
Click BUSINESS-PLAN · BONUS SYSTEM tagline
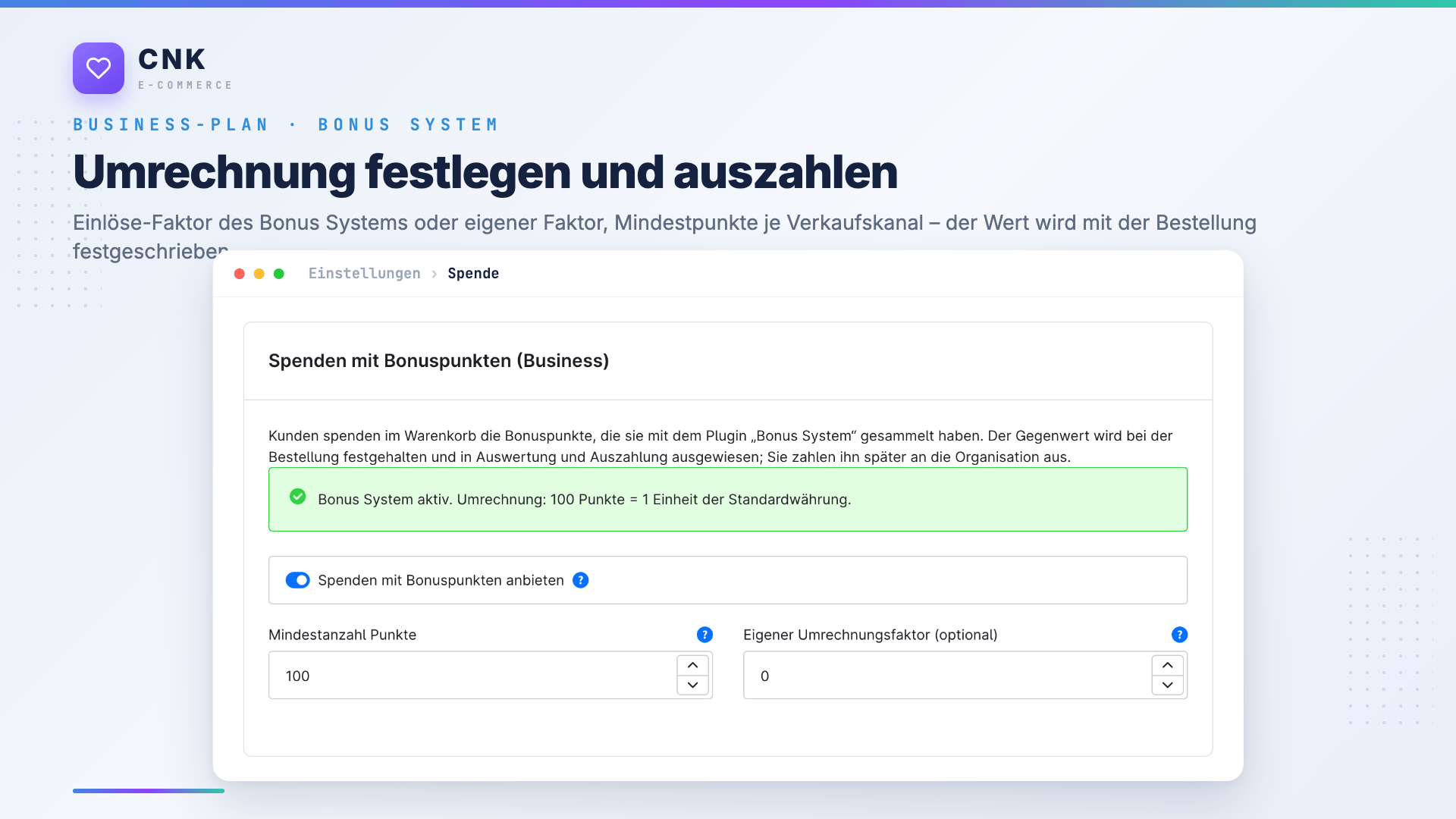(x=286, y=124)
